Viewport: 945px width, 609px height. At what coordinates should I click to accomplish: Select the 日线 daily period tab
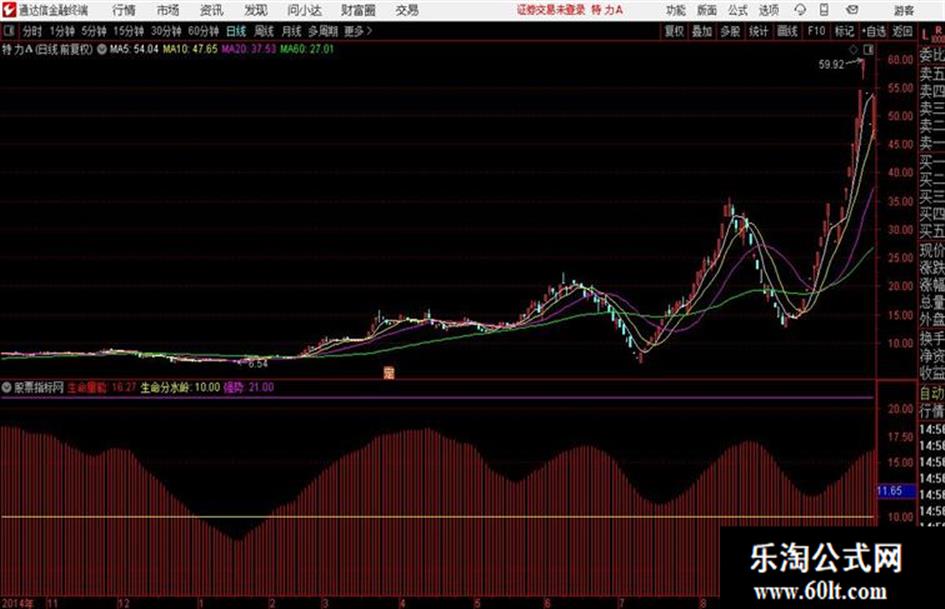236,31
